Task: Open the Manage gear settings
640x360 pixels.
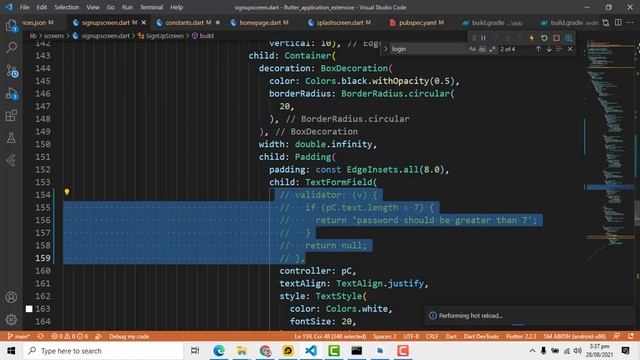Action: tap(11, 319)
